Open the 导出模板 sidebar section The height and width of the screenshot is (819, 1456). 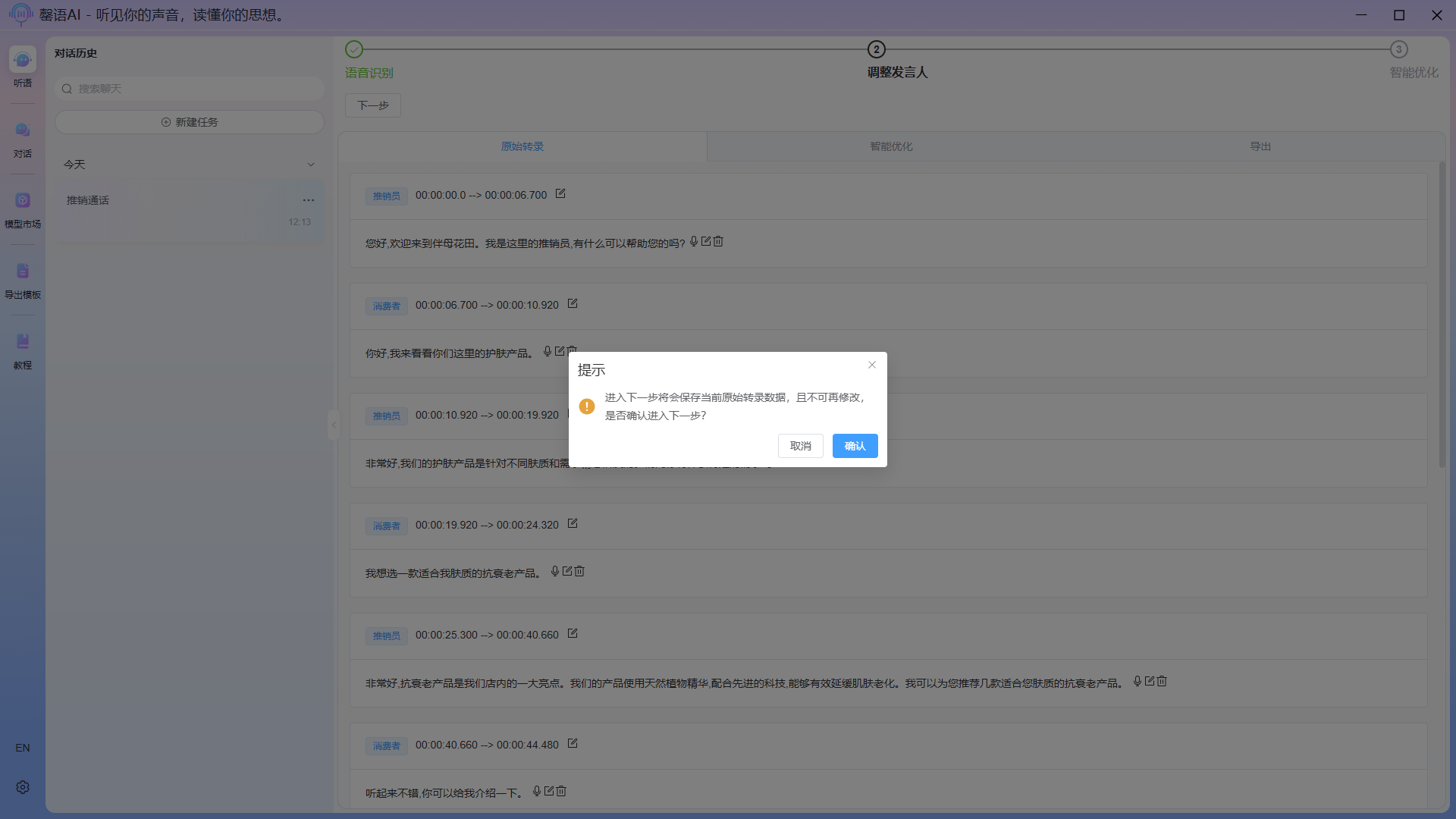(x=23, y=281)
